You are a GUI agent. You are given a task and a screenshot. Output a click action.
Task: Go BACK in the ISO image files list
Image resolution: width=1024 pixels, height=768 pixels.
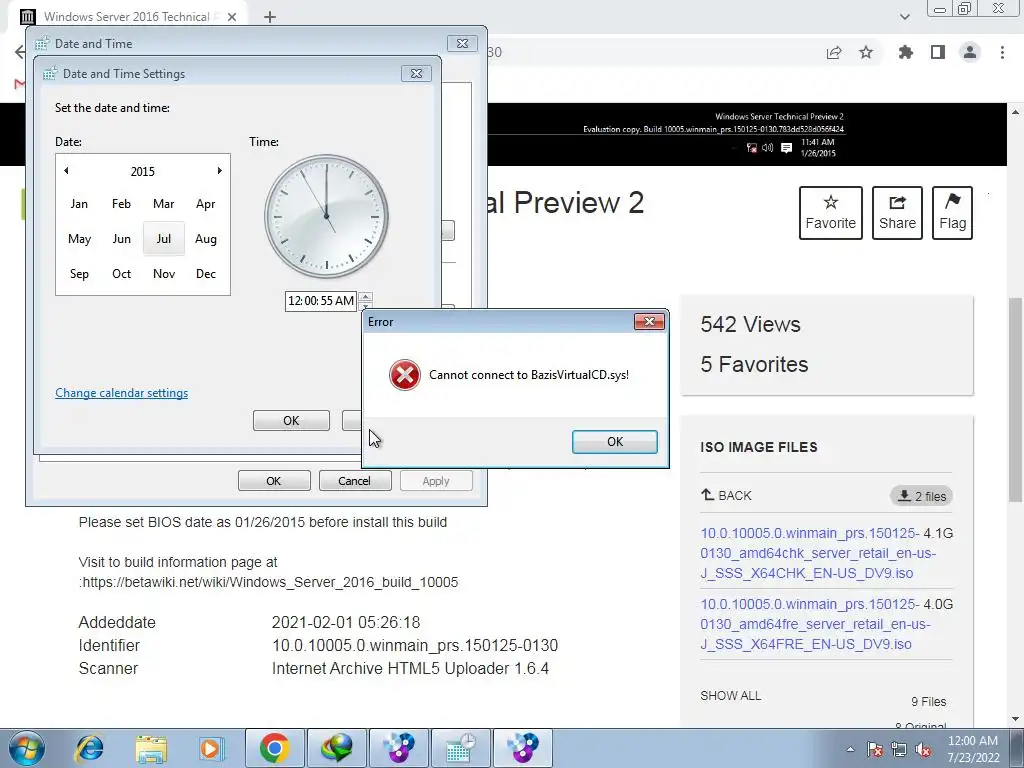click(726, 495)
